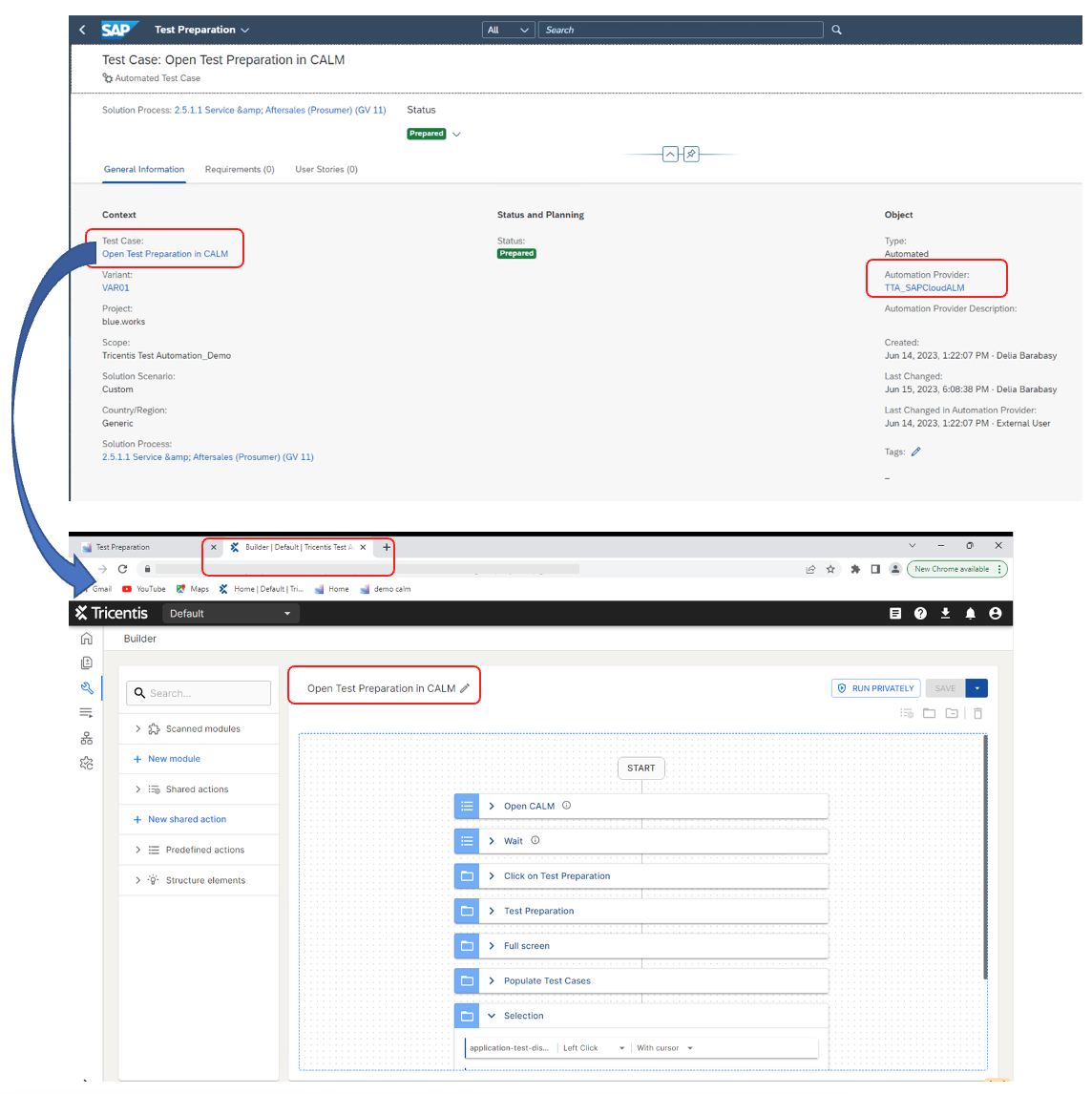Switch to the Requirements (0) tab
1092x1094 pixels.
click(239, 169)
